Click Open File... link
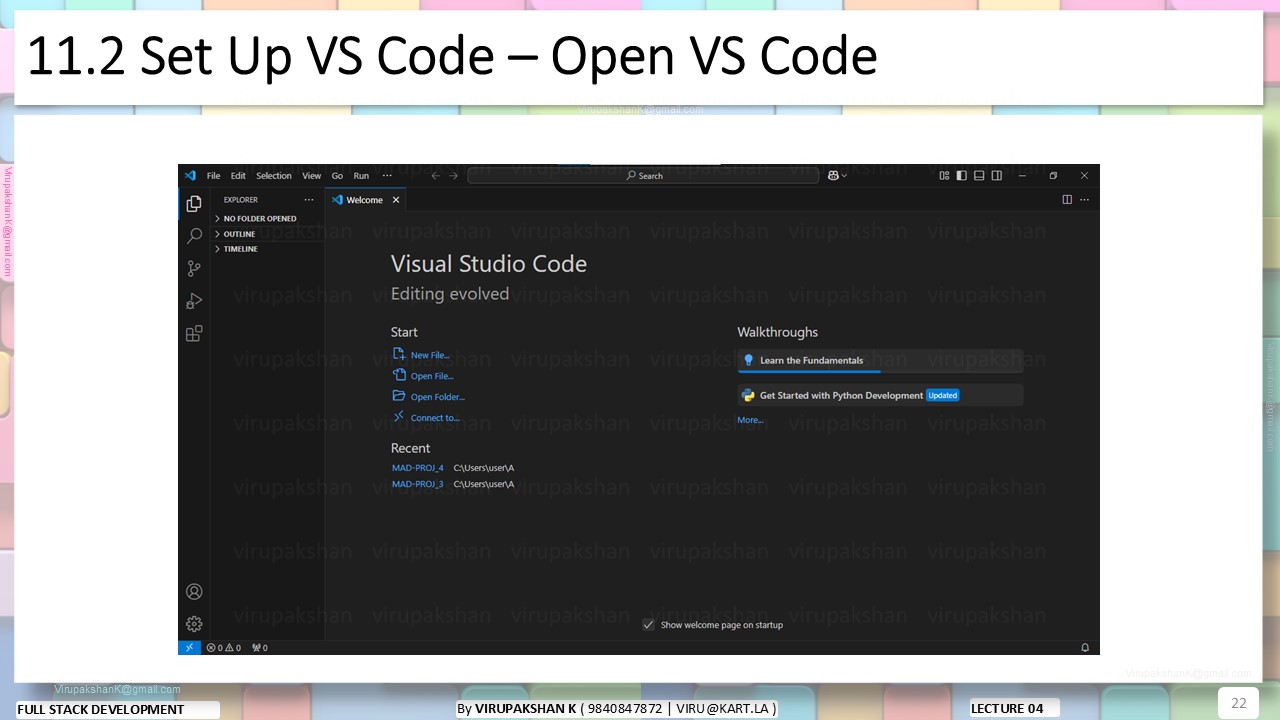 pos(432,376)
